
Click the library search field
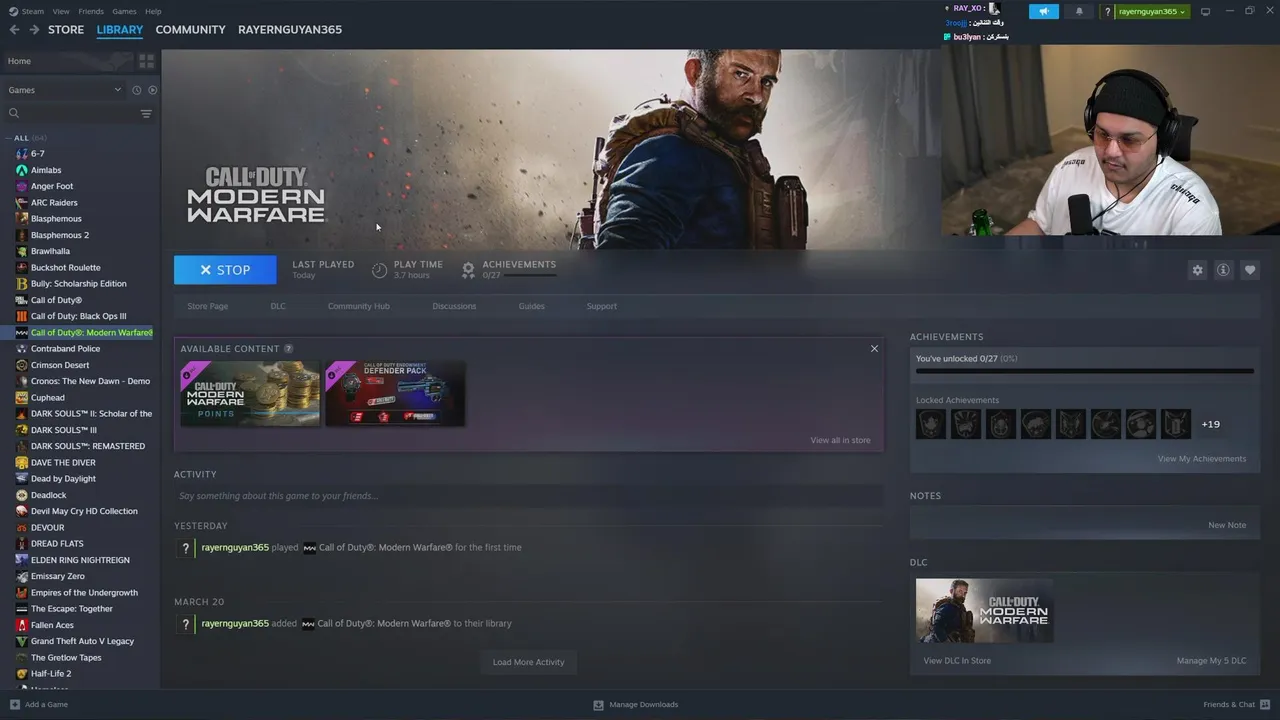(x=70, y=113)
